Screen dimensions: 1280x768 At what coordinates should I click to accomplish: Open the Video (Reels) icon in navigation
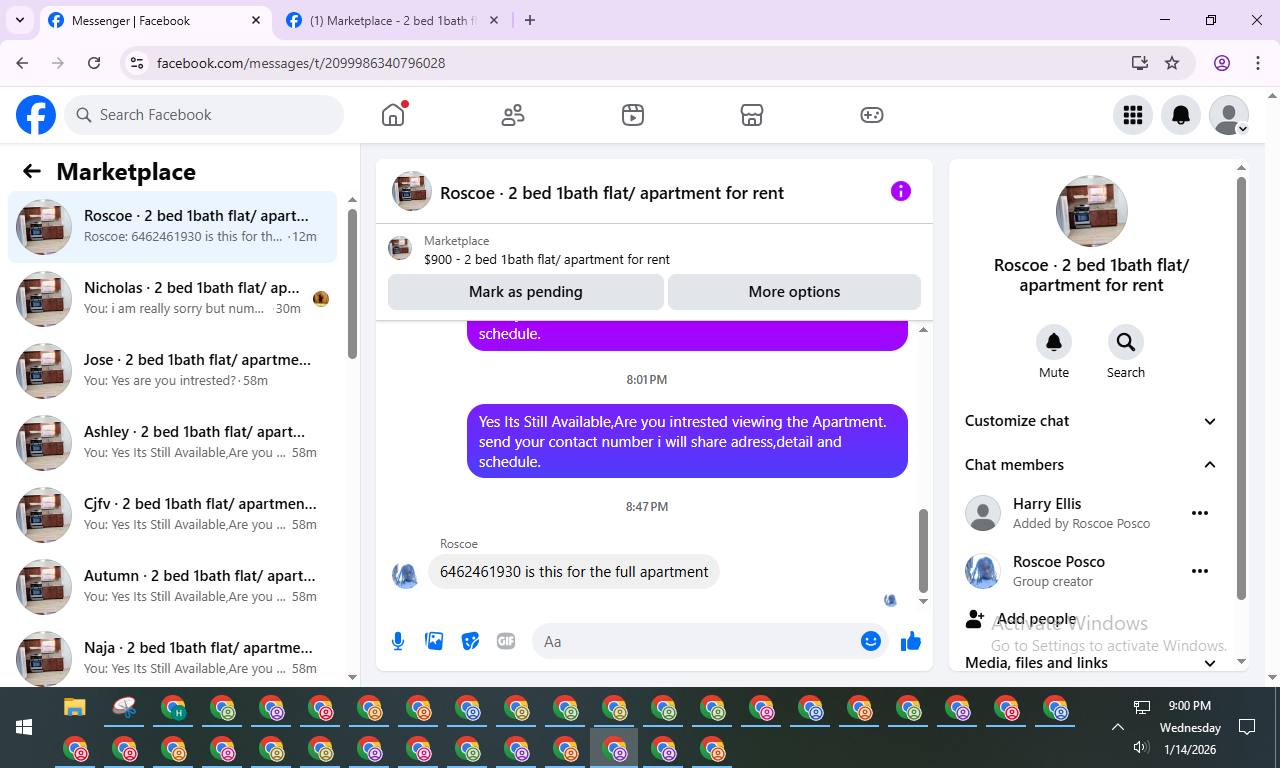(632, 115)
